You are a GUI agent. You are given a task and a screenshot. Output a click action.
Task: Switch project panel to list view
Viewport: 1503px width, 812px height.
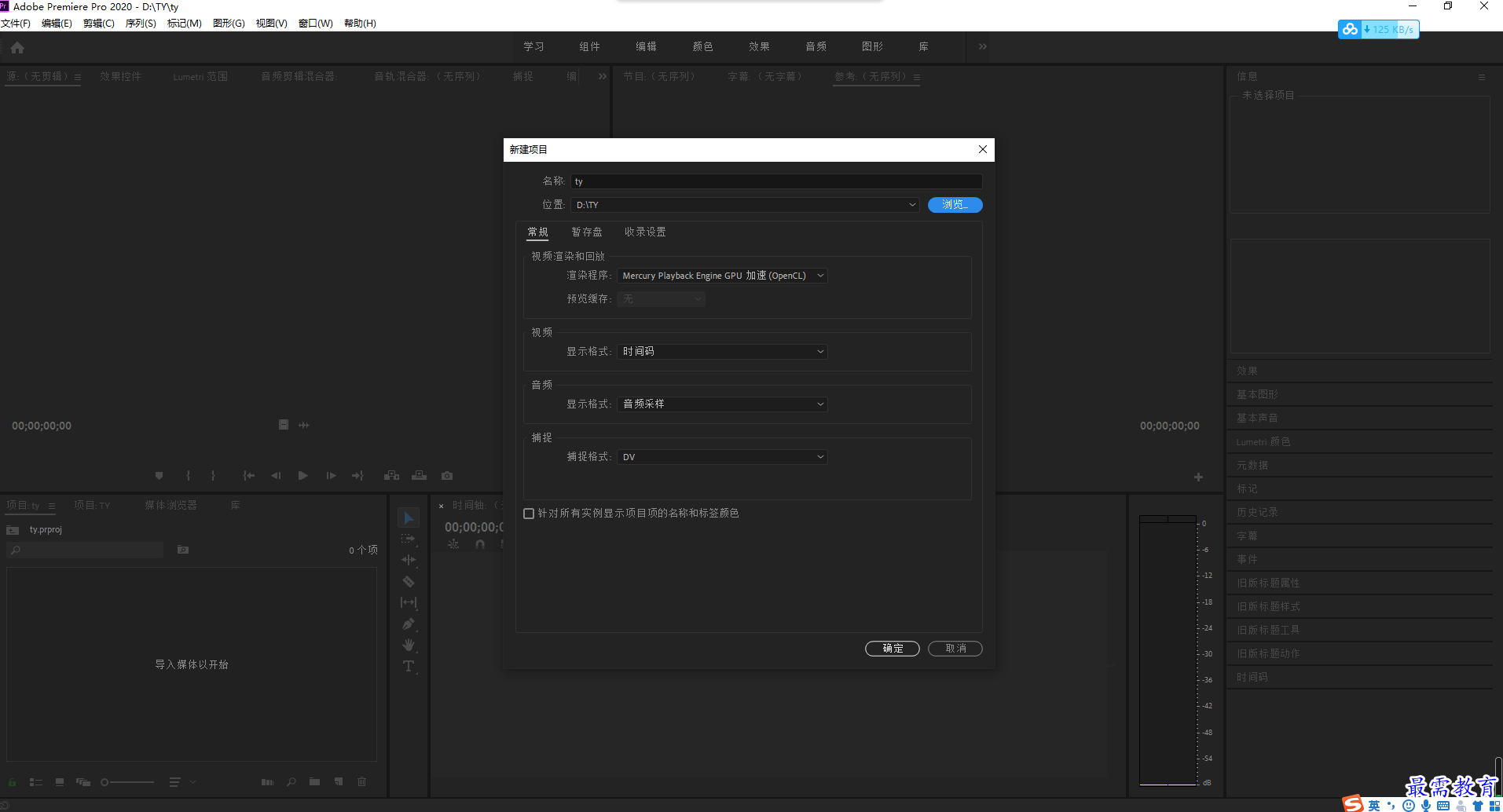pos(36,782)
